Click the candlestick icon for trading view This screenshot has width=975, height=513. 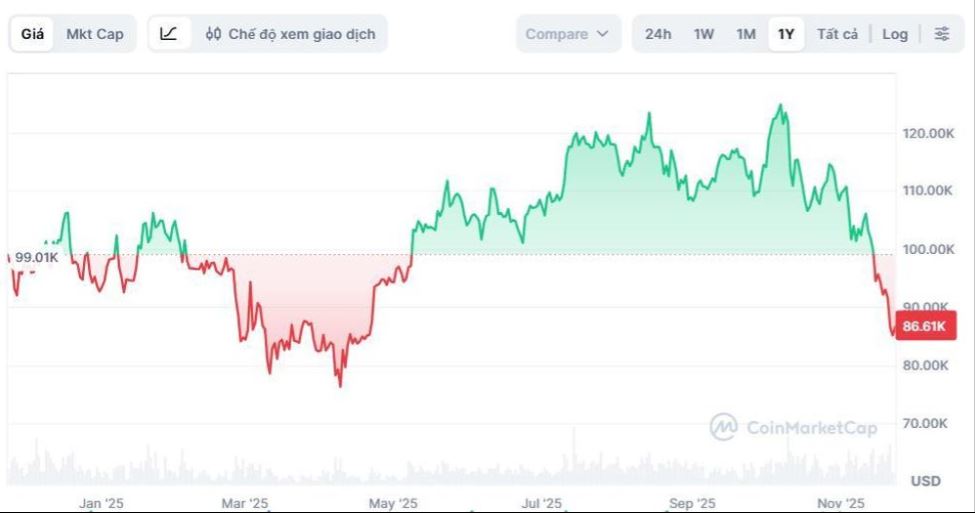[213, 34]
